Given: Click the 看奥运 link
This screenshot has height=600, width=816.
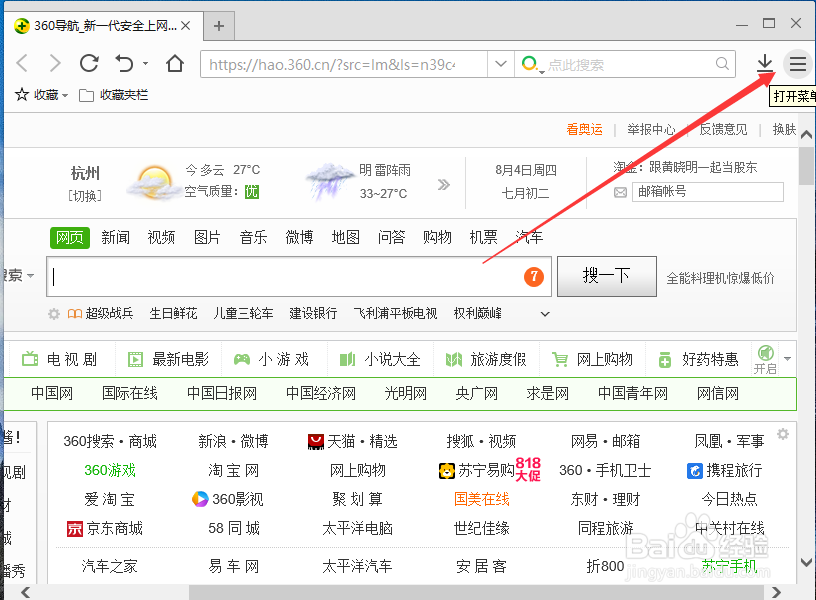Looking at the screenshot, I should click(x=584, y=129).
